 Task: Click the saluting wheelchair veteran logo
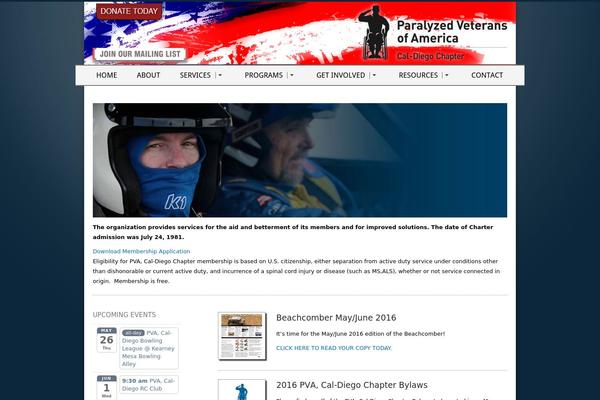point(375,33)
